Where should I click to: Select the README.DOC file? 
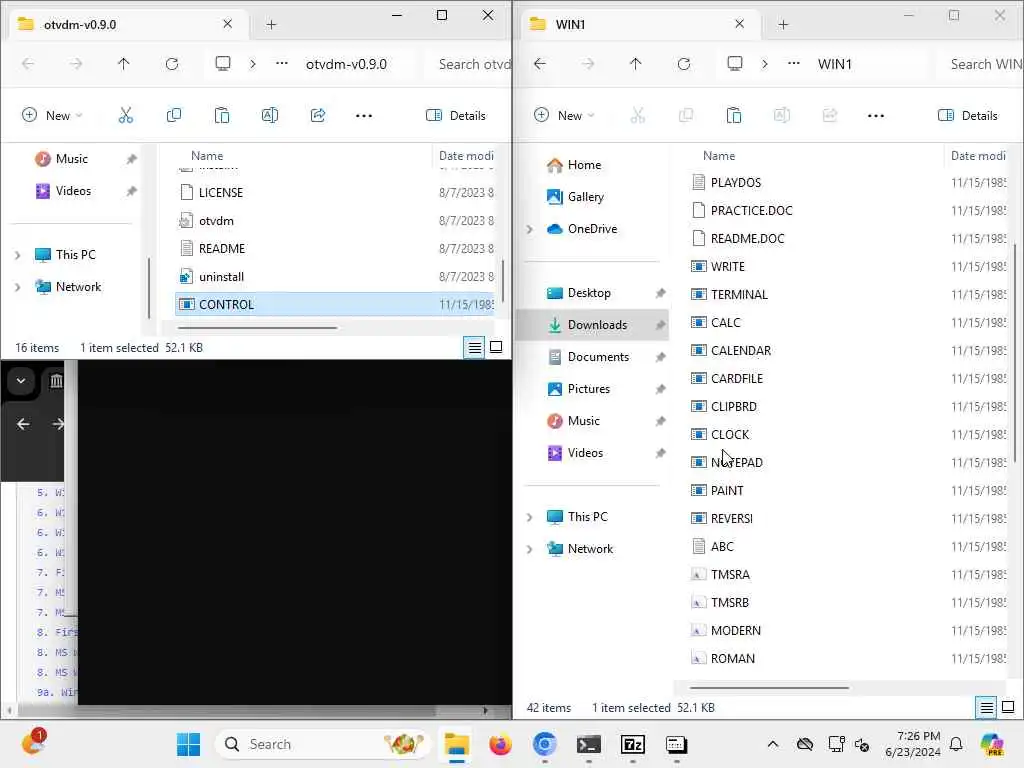[747, 238]
